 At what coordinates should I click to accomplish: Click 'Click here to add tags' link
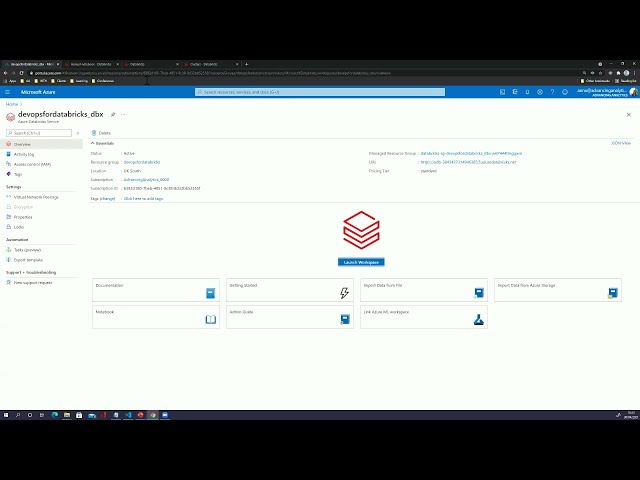pos(143,199)
